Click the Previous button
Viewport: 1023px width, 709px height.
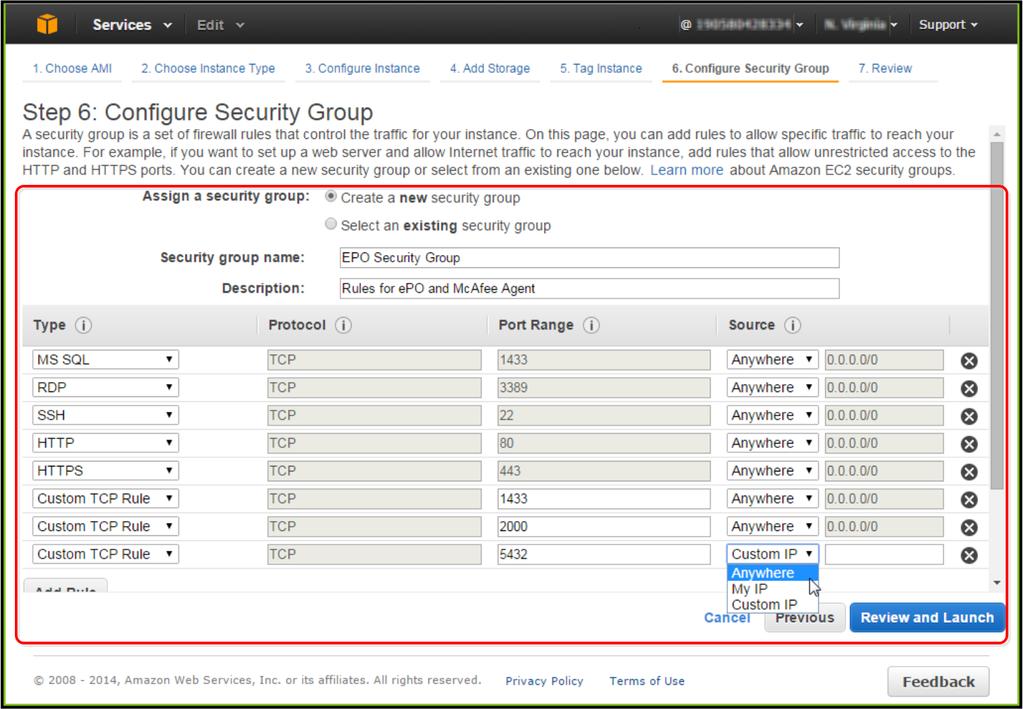tap(804, 618)
